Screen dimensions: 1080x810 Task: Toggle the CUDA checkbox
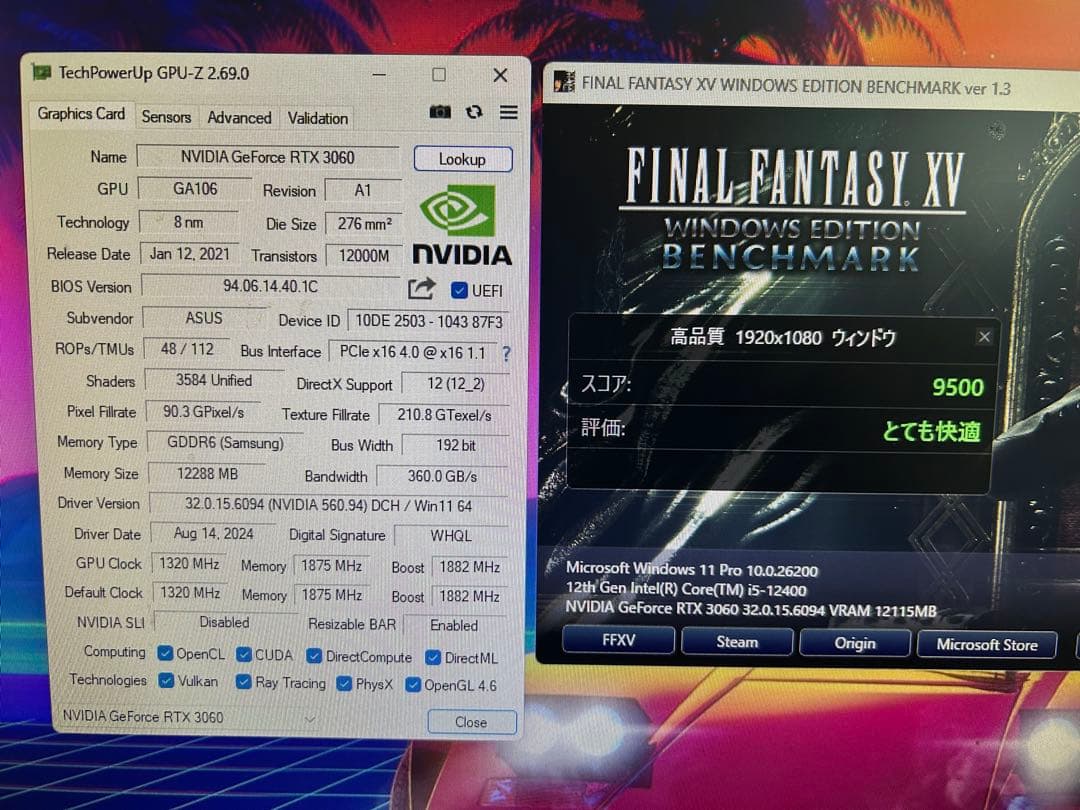tap(243, 654)
